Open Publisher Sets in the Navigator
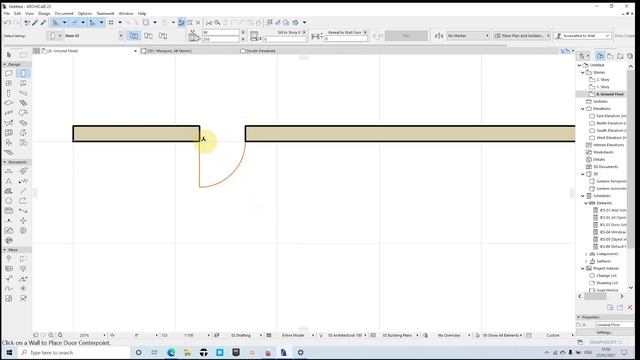The image size is (640, 360). [x=630, y=56]
